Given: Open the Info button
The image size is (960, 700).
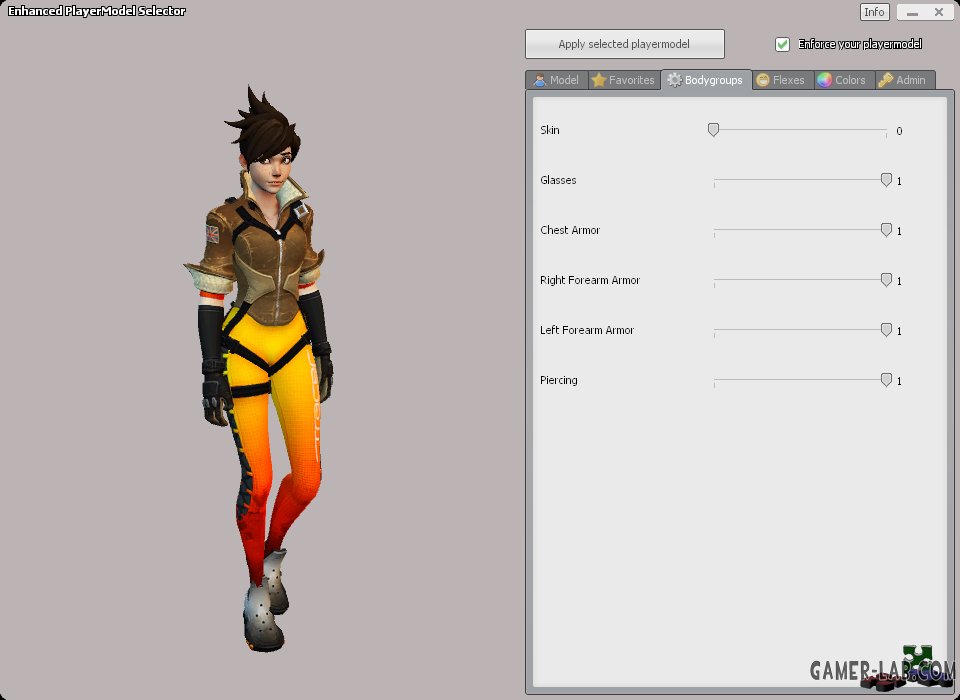Looking at the screenshot, I should coord(874,12).
